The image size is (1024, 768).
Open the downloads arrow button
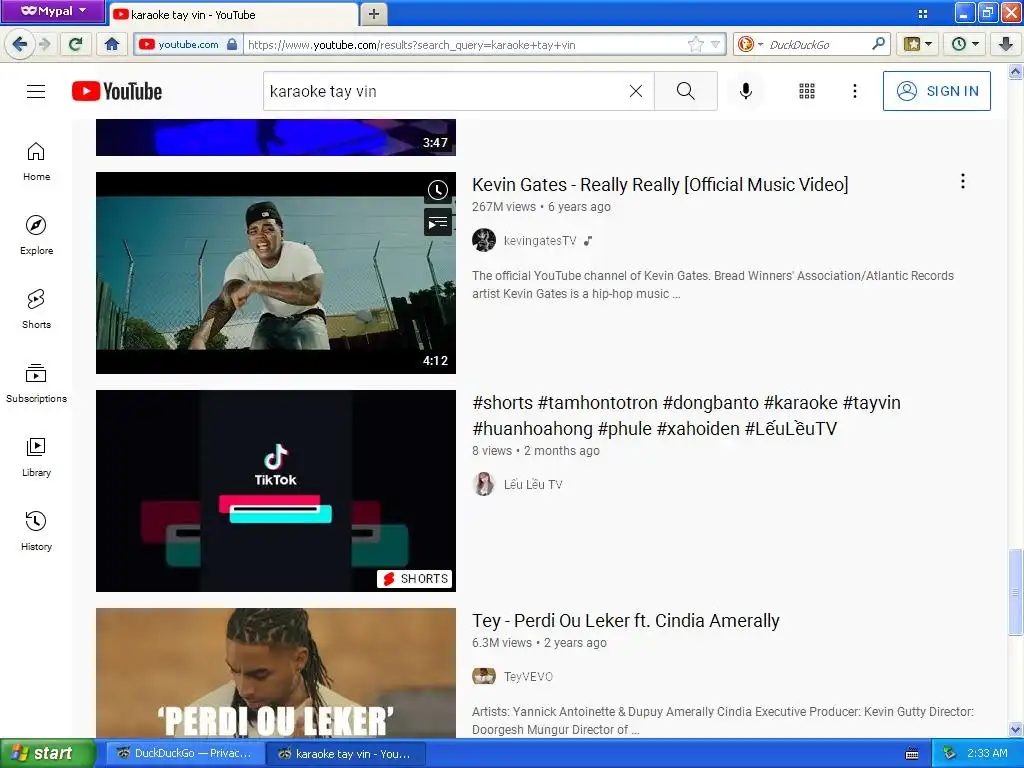[1006, 44]
